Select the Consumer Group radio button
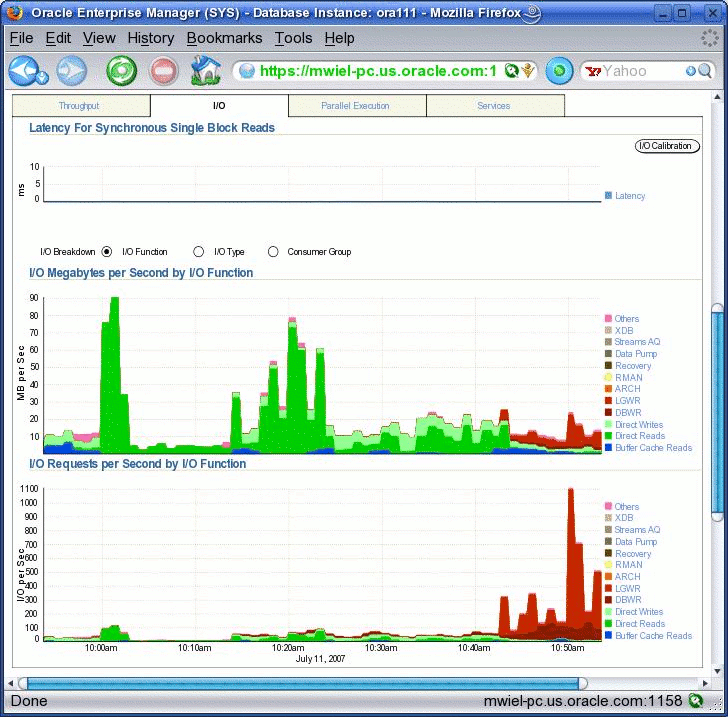The width and height of the screenshot is (728, 717). point(273,252)
